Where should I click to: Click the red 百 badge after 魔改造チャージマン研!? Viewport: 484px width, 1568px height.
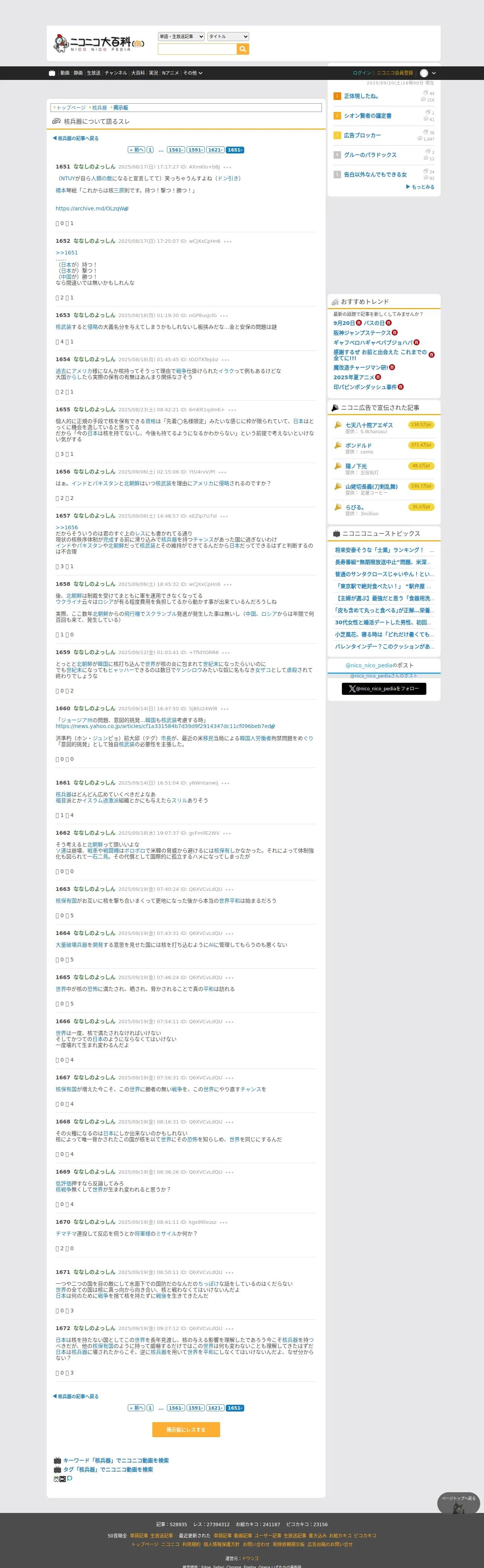[x=392, y=368]
